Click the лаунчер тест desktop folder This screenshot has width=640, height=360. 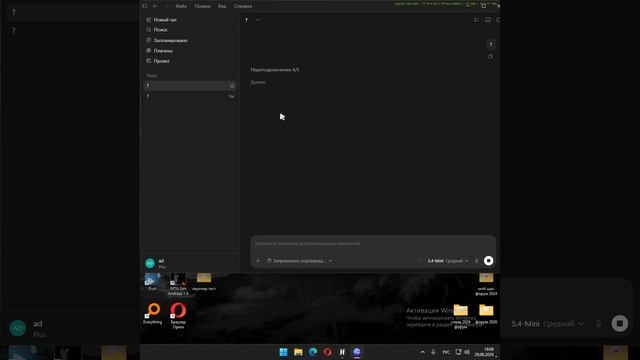(x=204, y=282)
